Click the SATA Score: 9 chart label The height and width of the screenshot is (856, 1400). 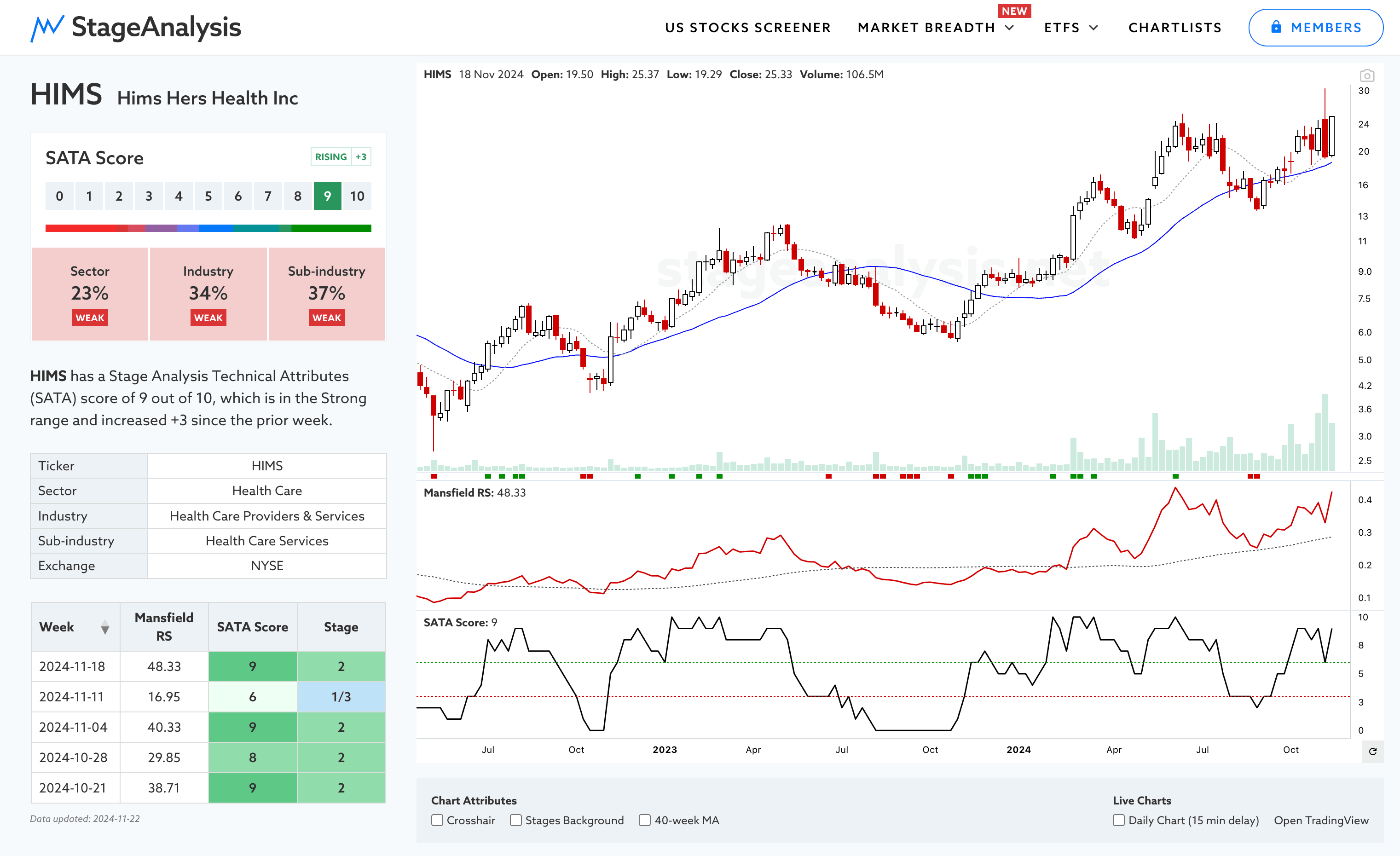[x=460, y=623]
